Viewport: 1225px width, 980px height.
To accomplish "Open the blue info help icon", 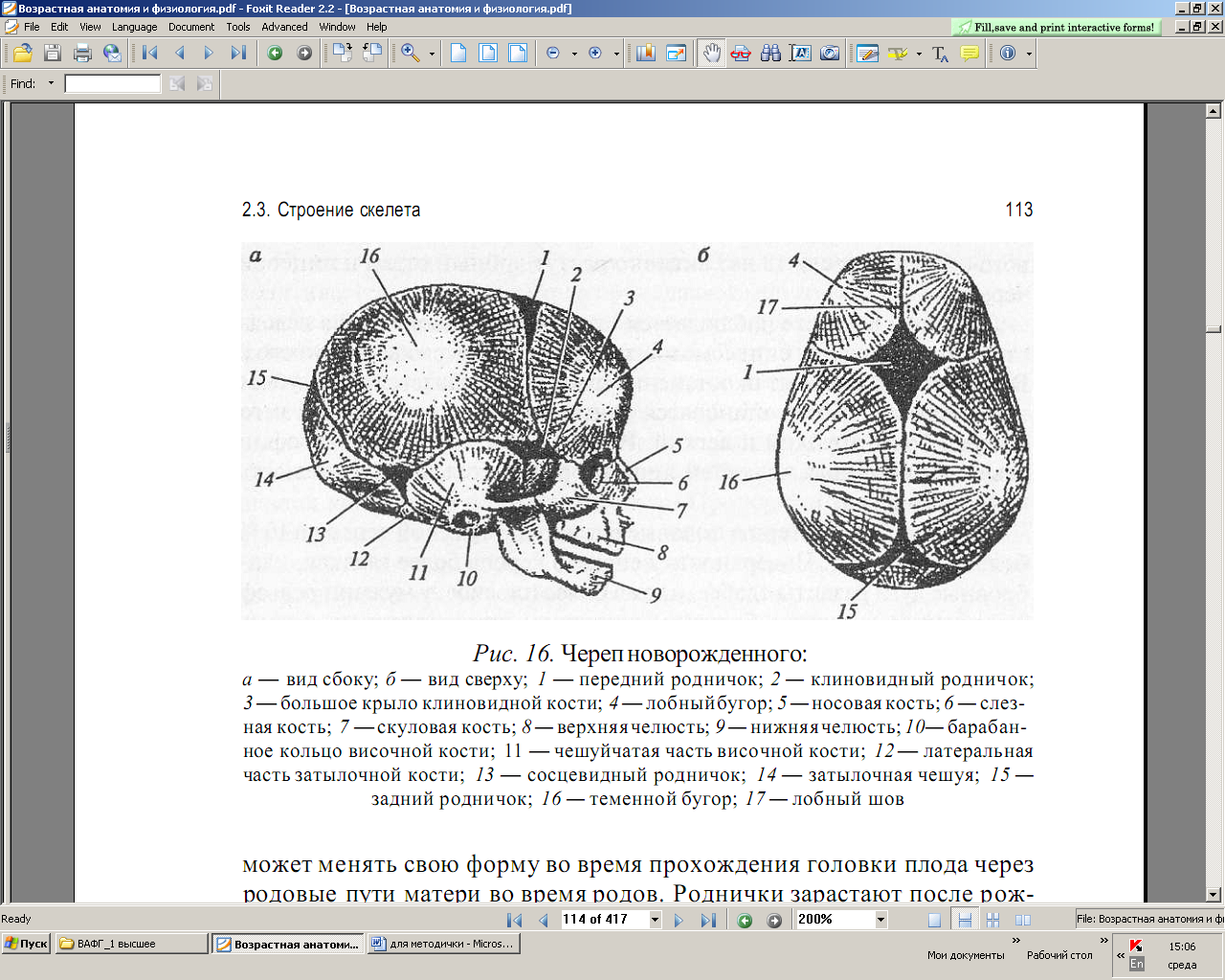I will [1008, 54].
